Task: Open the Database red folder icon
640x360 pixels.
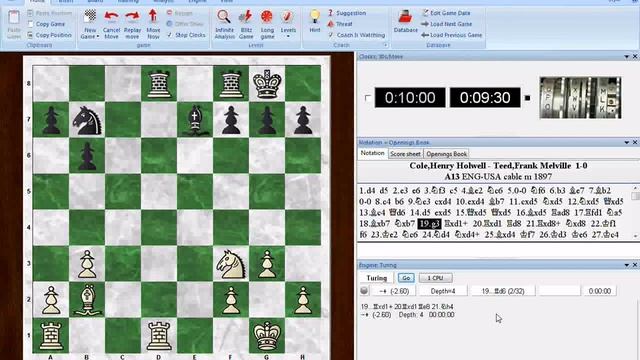Action: 405,17
